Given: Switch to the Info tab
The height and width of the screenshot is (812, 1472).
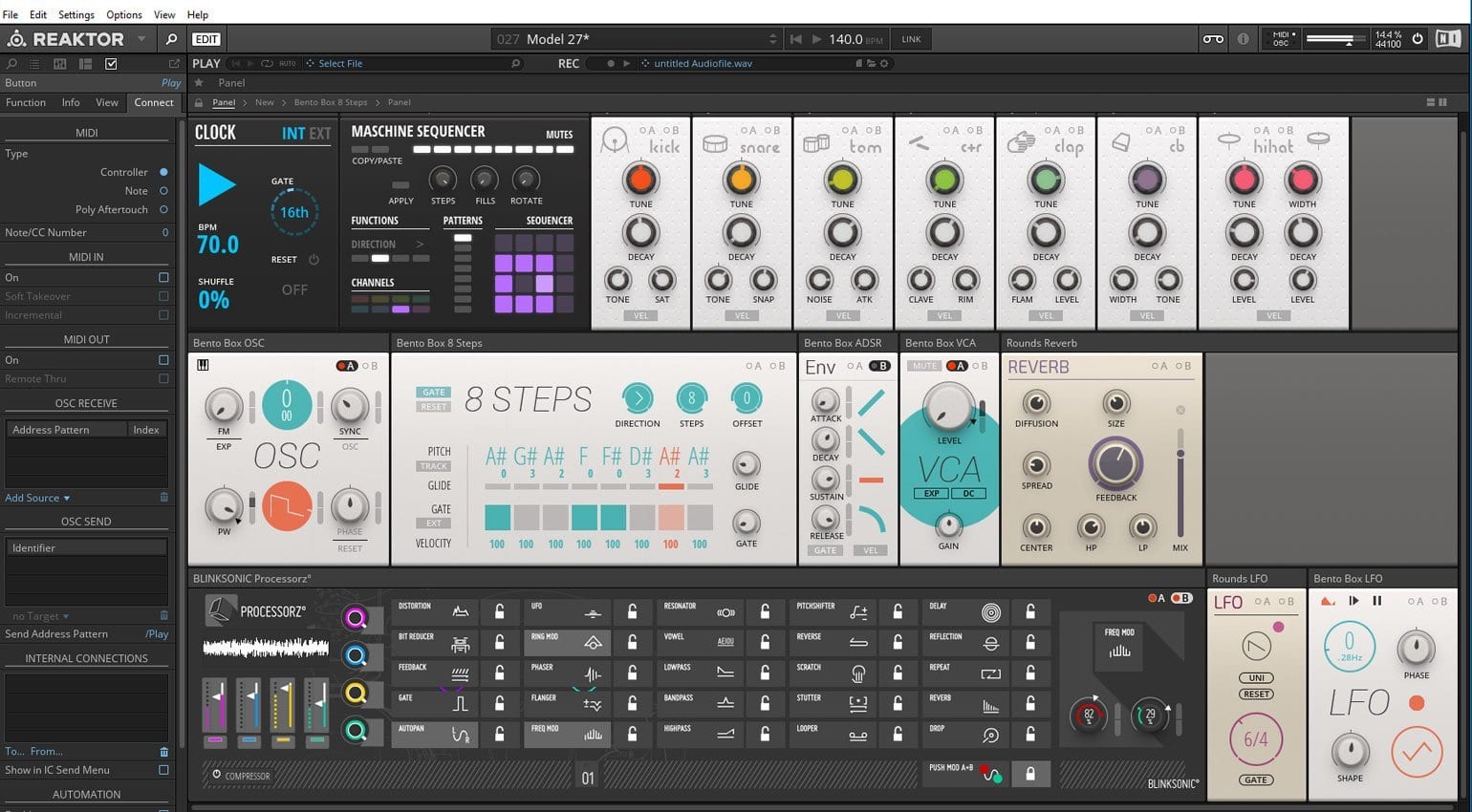Looking at the screenshot, I should (71, 102).
